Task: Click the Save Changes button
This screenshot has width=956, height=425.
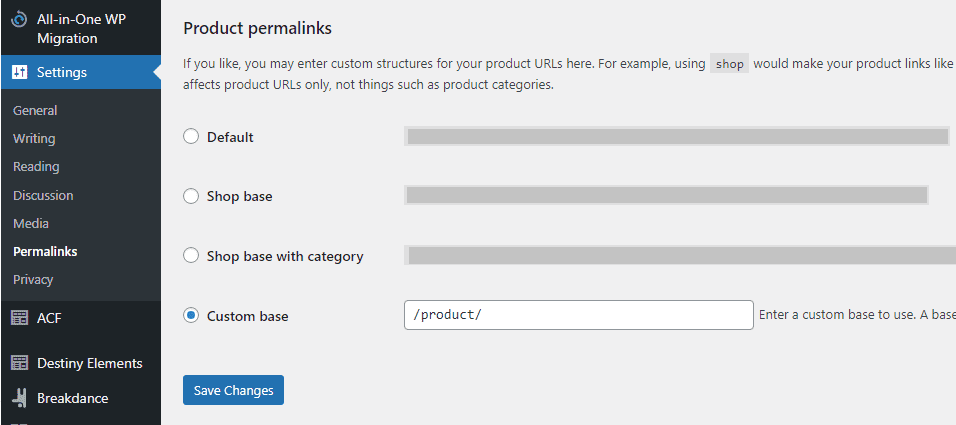Action: (233, 390)
